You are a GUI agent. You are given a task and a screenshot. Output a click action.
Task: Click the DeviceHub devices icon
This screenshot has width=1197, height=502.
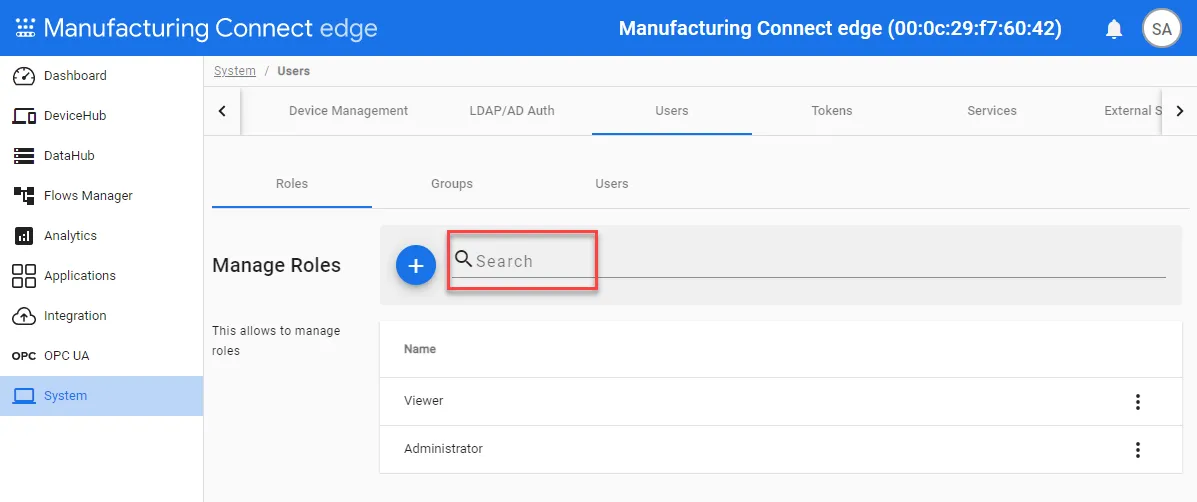click(x=24, y=116)
